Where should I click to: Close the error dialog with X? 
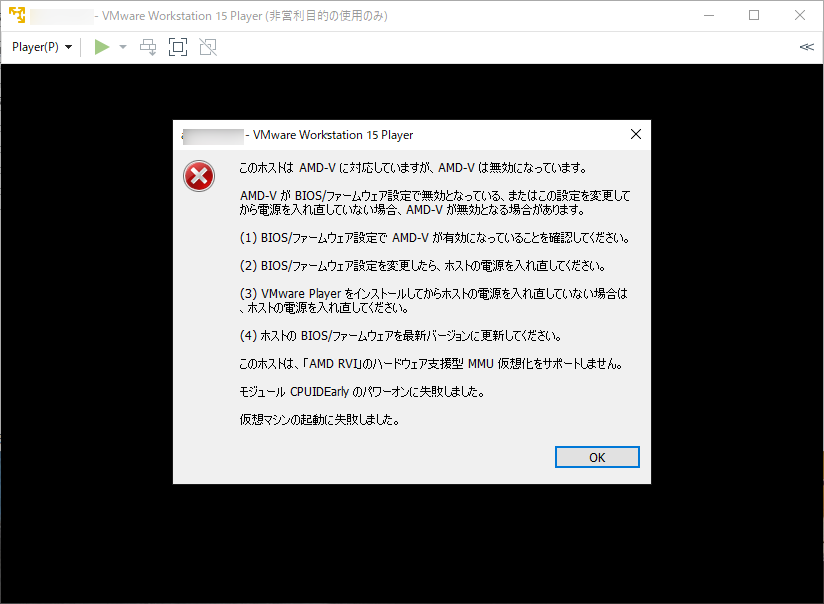click(636, 135)
